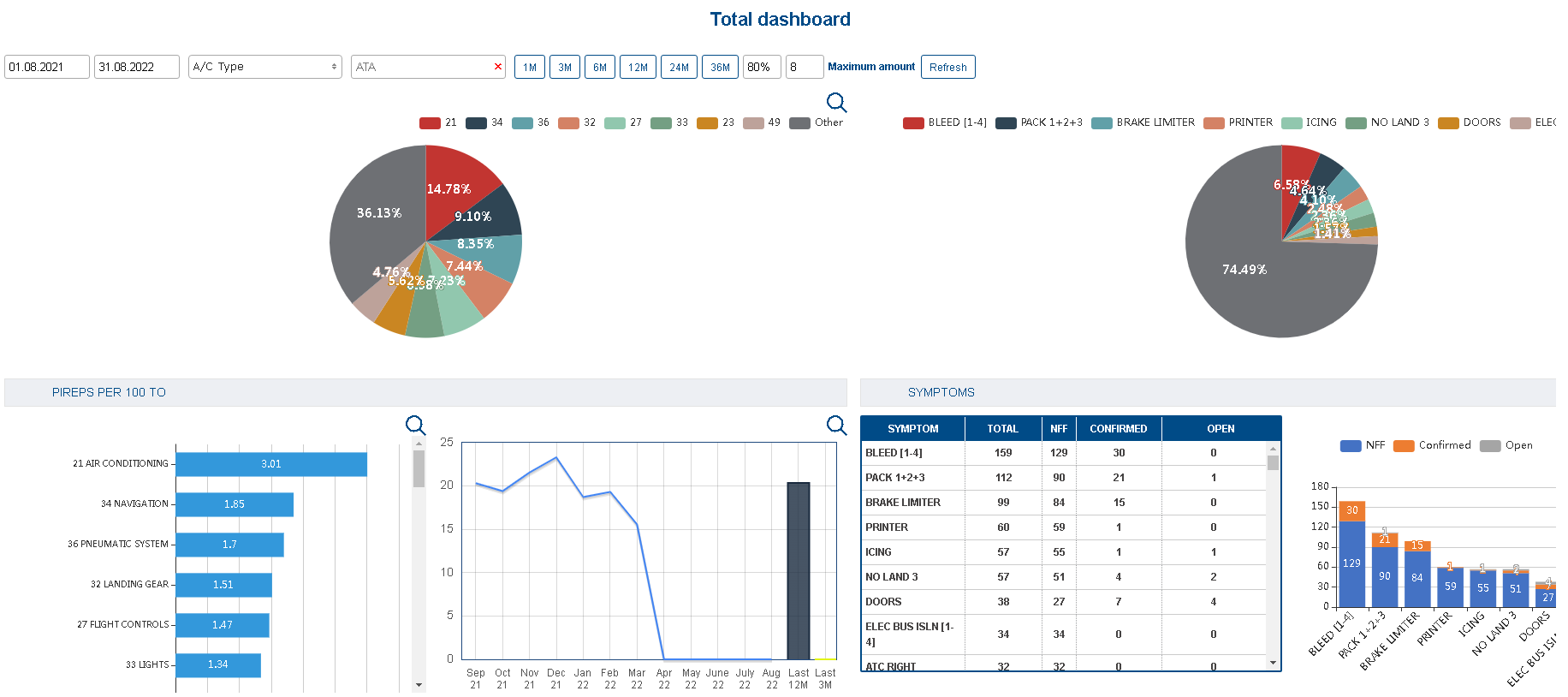Select the 33 LIGHTS bar
The width and height of the screenshot is (1568, 697).
[218, 664]
